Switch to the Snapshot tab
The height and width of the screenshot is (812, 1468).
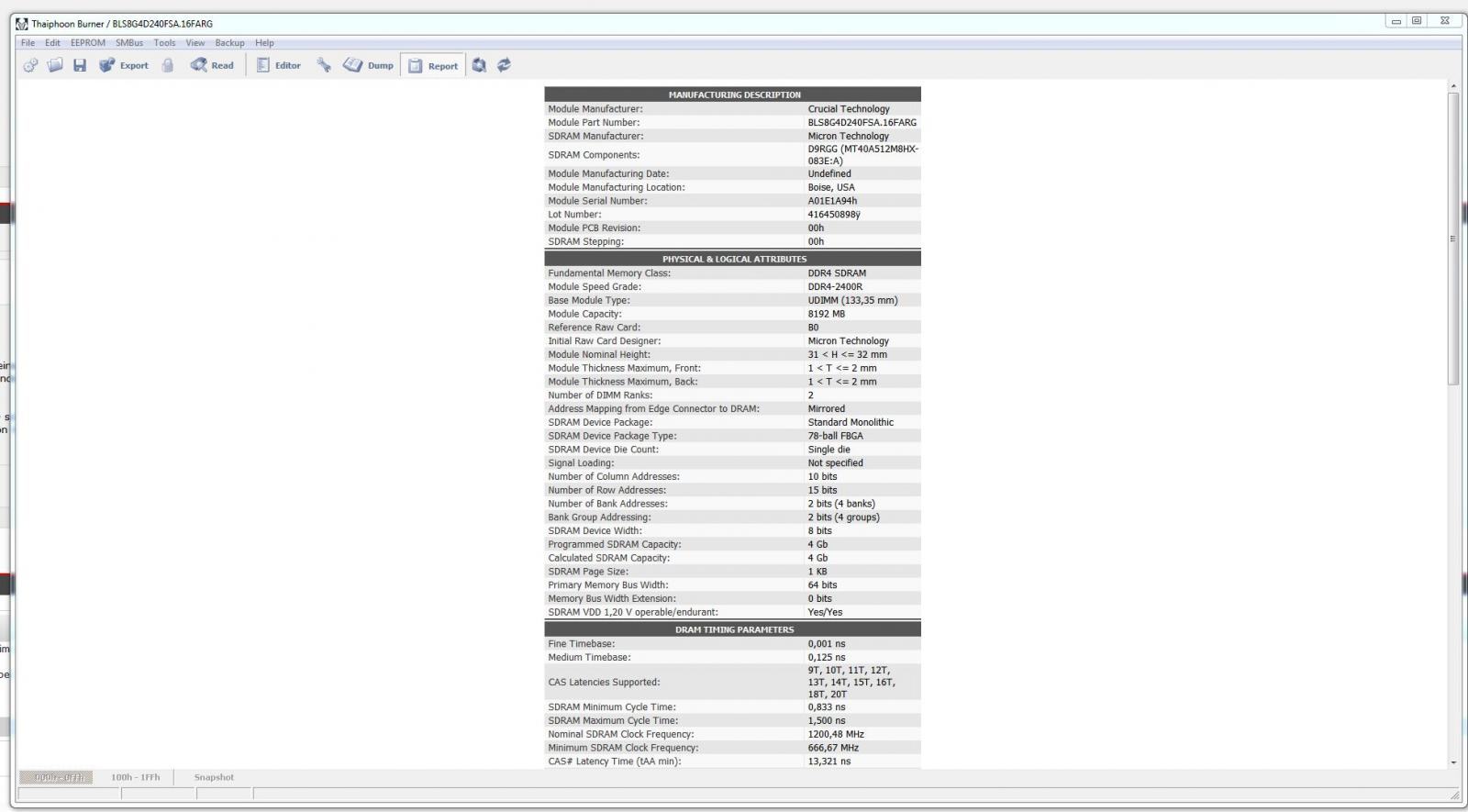pos(214,777)
